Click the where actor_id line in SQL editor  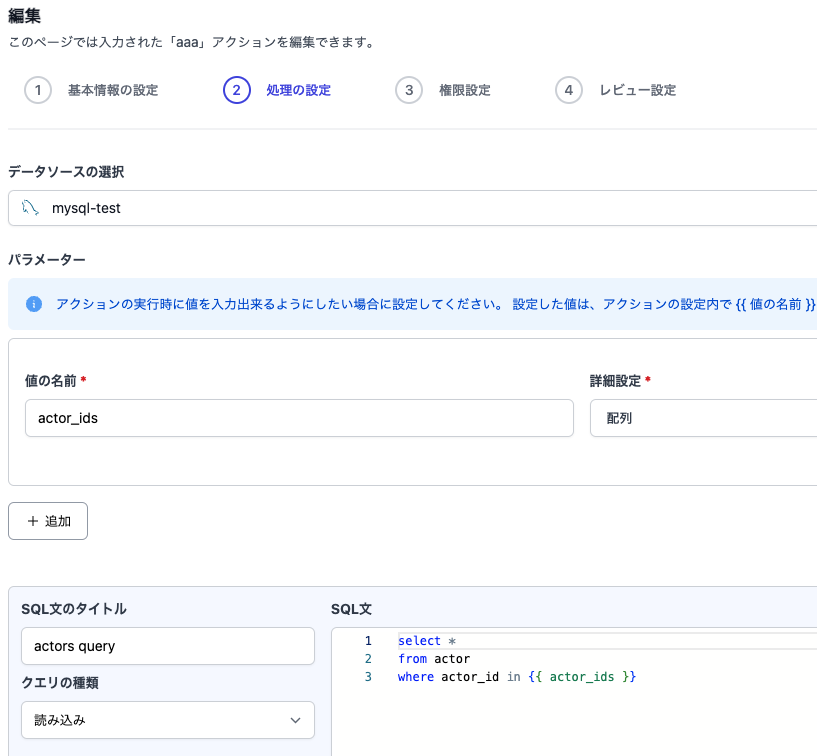[517, 676]
